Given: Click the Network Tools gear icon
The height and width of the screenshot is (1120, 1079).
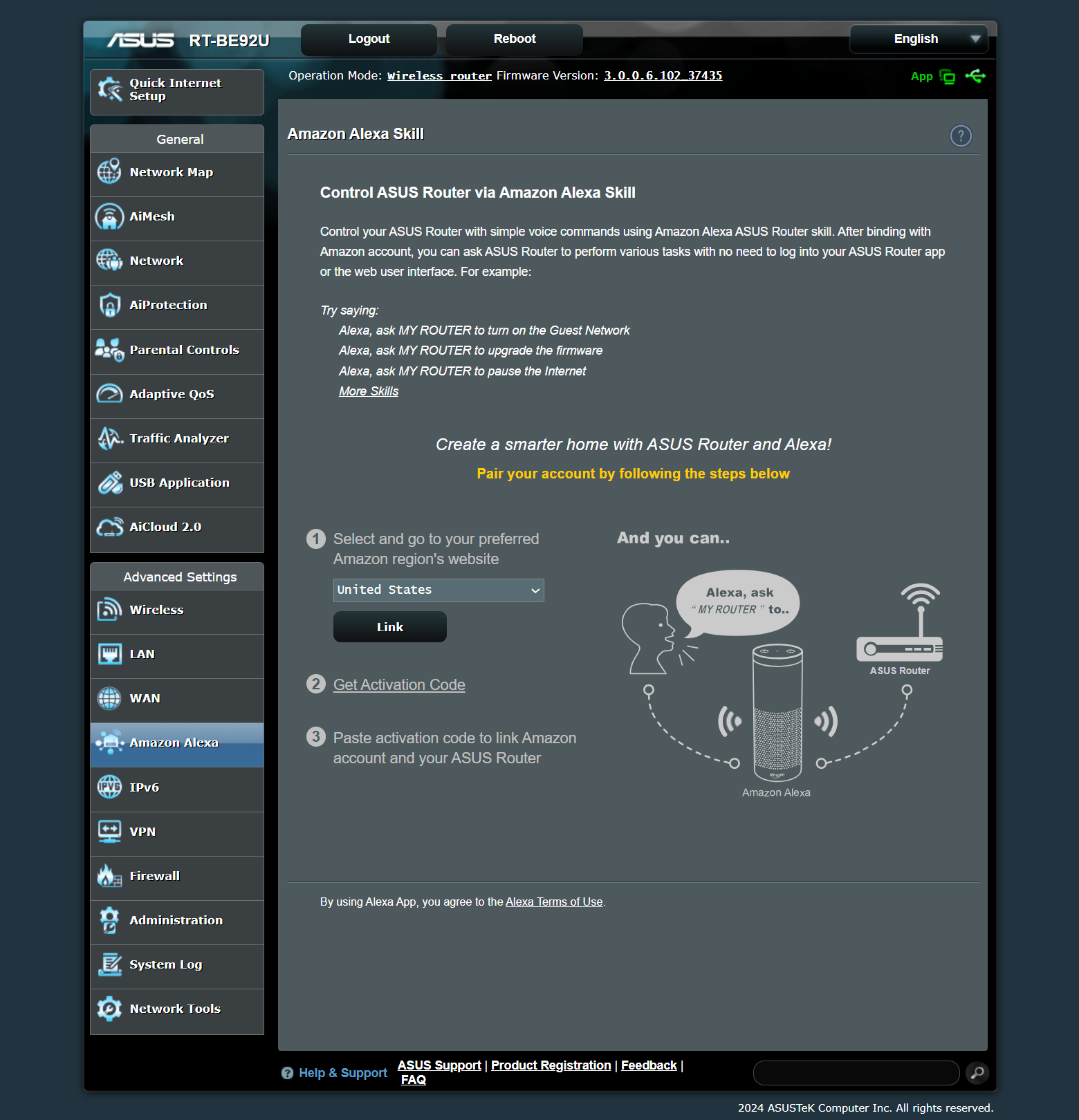Looking at the screenshot, I should [x=109, y=1009].
